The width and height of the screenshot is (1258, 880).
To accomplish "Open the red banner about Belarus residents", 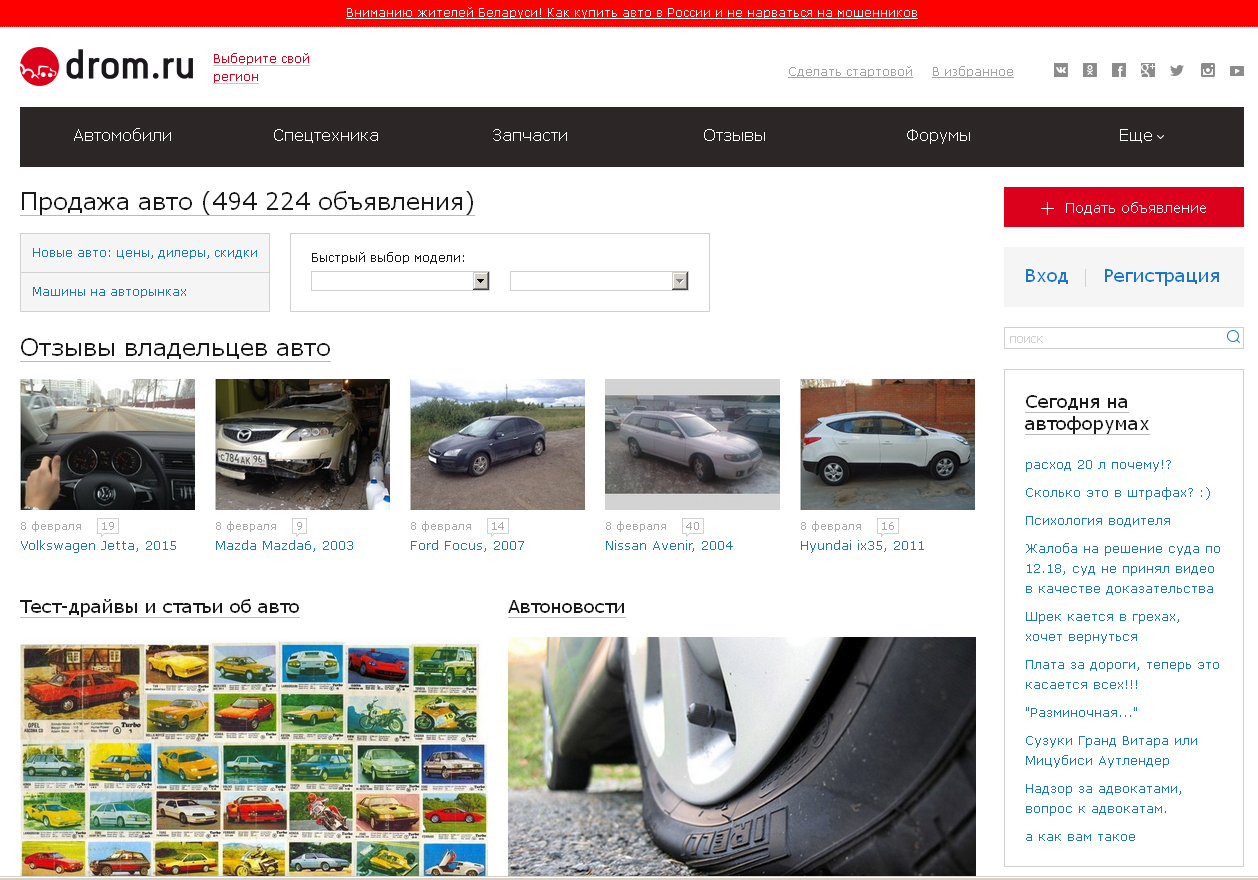I will (x=632, y=13).
